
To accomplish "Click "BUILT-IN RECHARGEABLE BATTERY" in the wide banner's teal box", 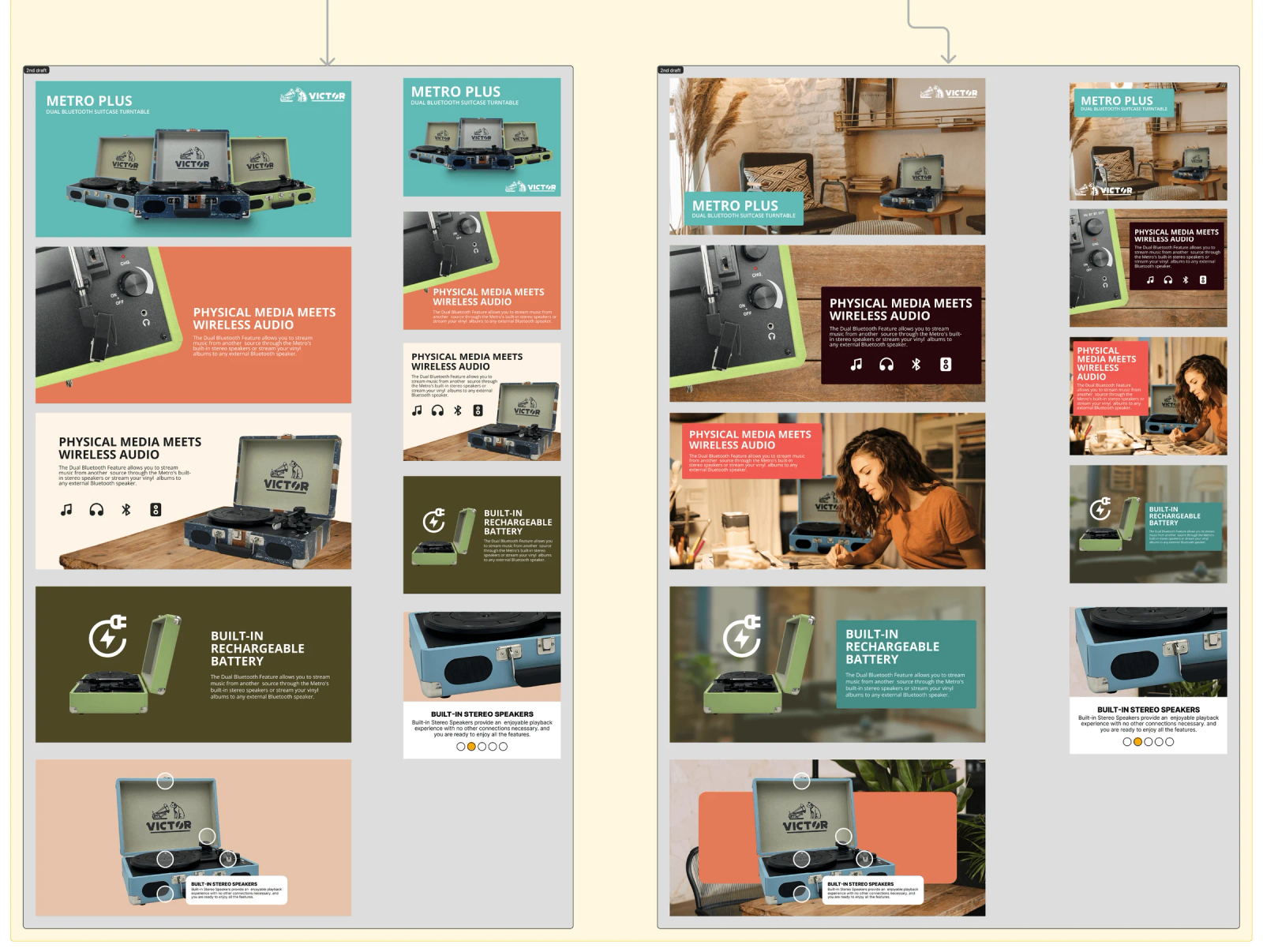I will point(892,647).
